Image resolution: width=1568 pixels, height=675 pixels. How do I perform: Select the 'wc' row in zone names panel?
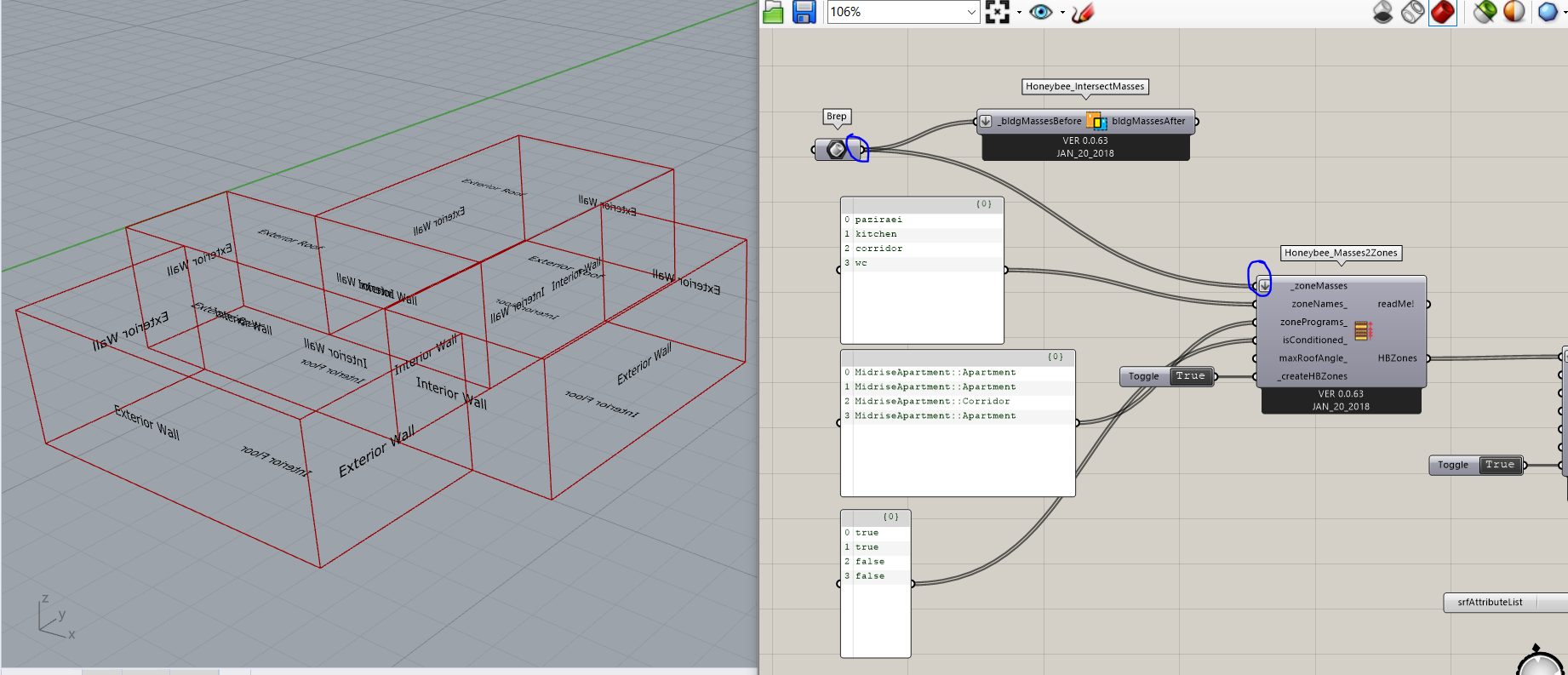[922, 263]
